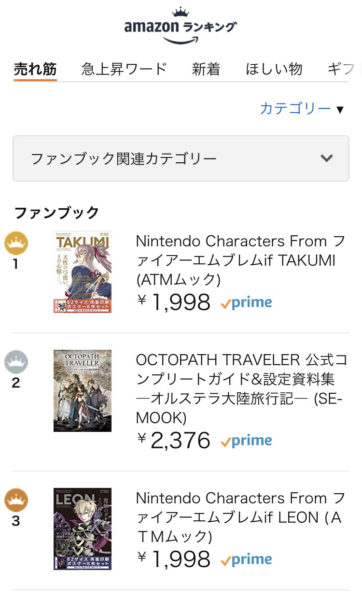Click the prime badge under LEON price

click(x=246, y=560)
